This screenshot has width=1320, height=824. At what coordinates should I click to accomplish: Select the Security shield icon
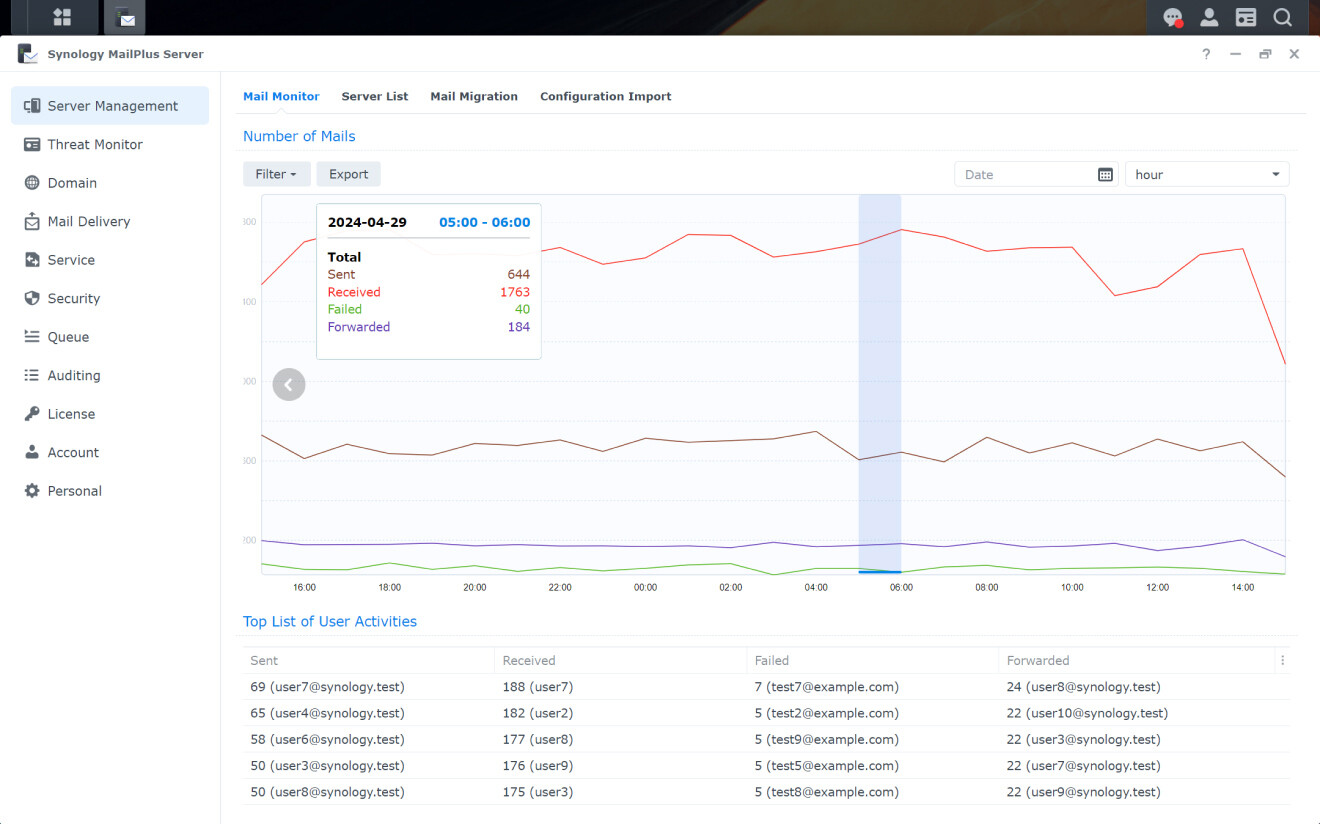click(32, 299)
